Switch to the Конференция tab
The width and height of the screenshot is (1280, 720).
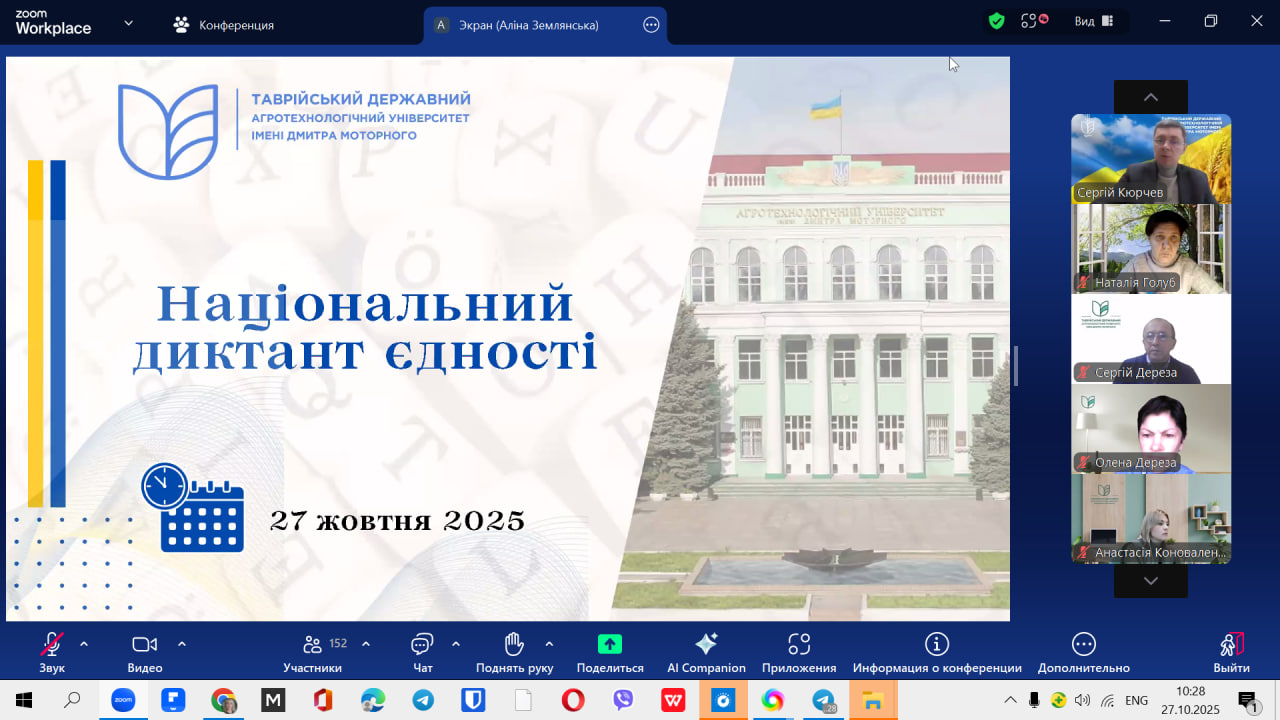tap(224, 25)
